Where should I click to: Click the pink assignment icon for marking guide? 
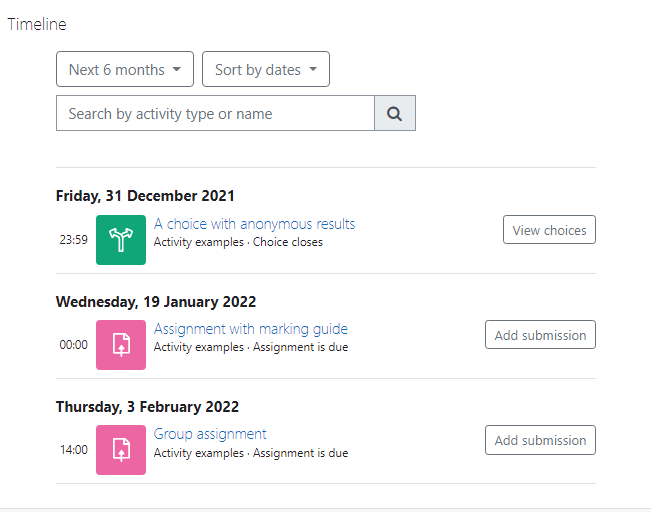(121, 345)
